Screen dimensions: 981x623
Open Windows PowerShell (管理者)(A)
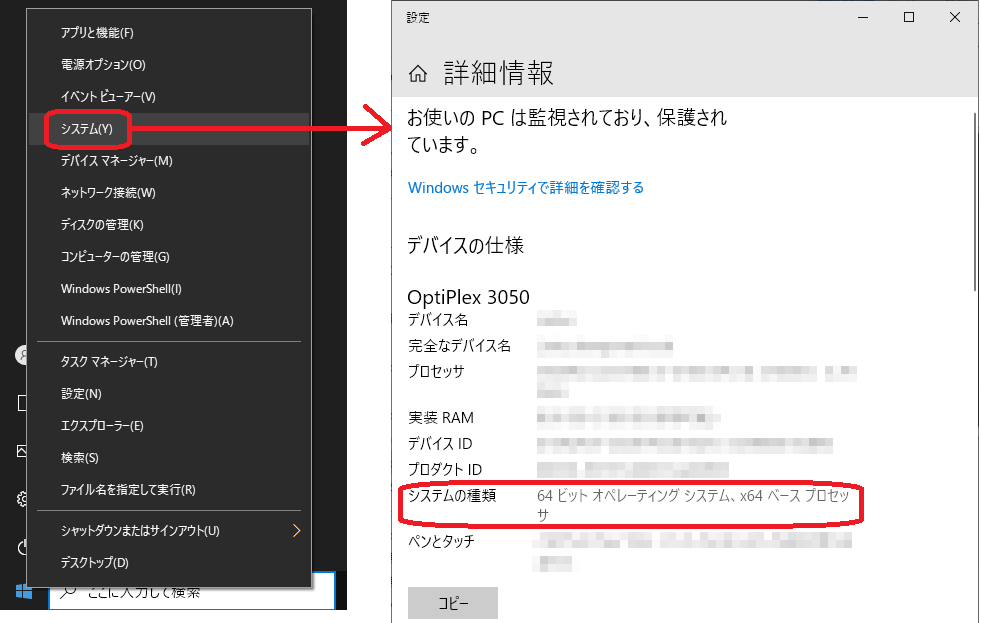(146, 321)
